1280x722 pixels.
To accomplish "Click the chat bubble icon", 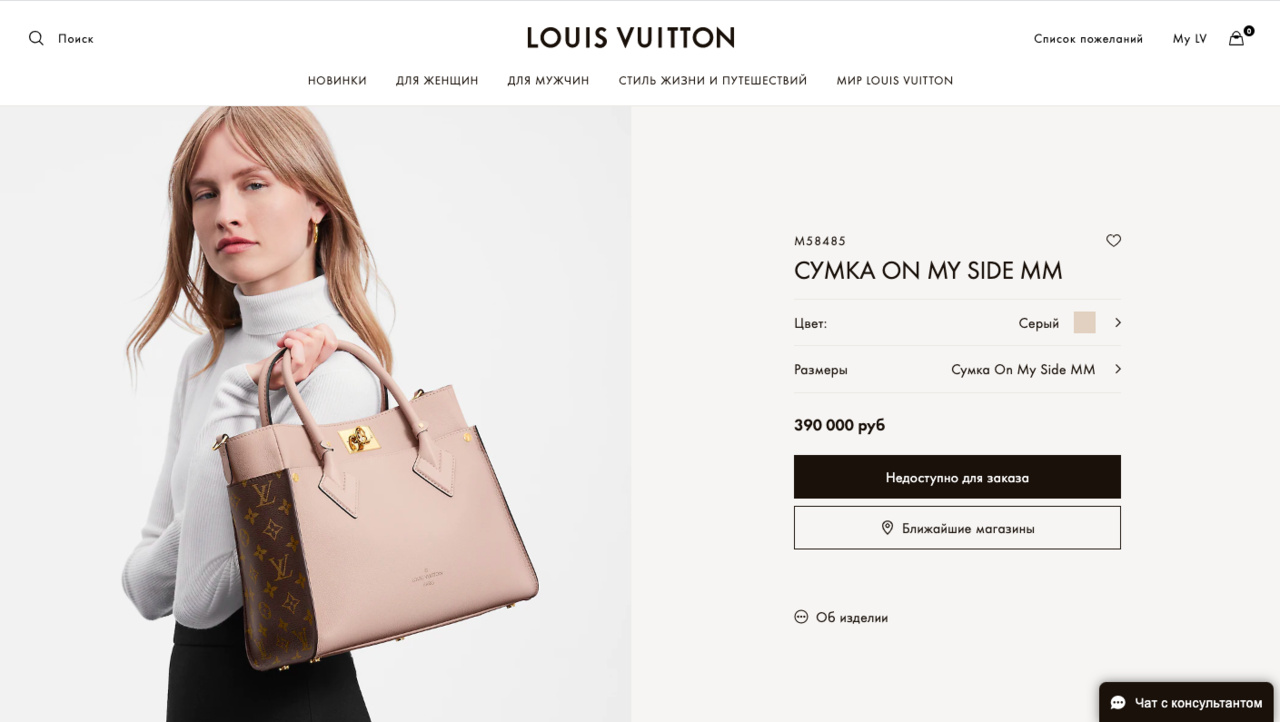I will pos(1118,703).
